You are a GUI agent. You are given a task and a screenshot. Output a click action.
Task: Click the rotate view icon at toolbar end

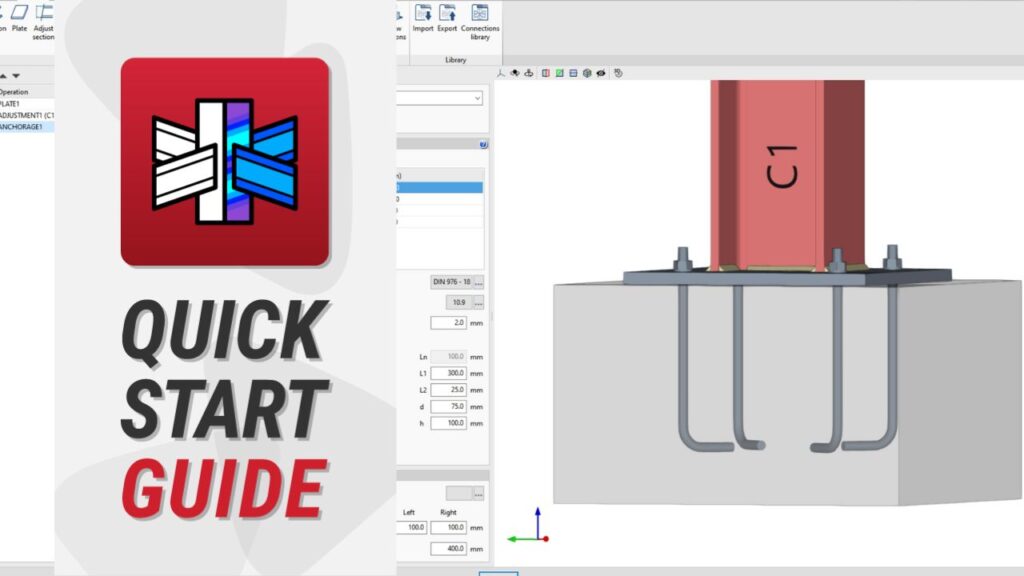[x=618, y=73]
